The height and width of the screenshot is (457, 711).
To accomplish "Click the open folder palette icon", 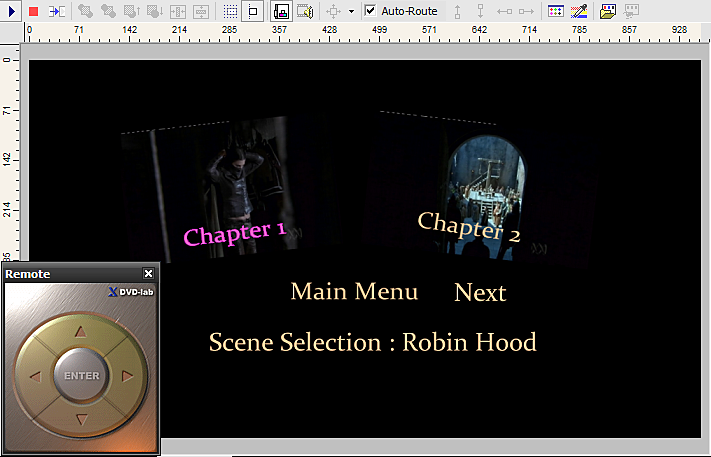I will [608, 11].
